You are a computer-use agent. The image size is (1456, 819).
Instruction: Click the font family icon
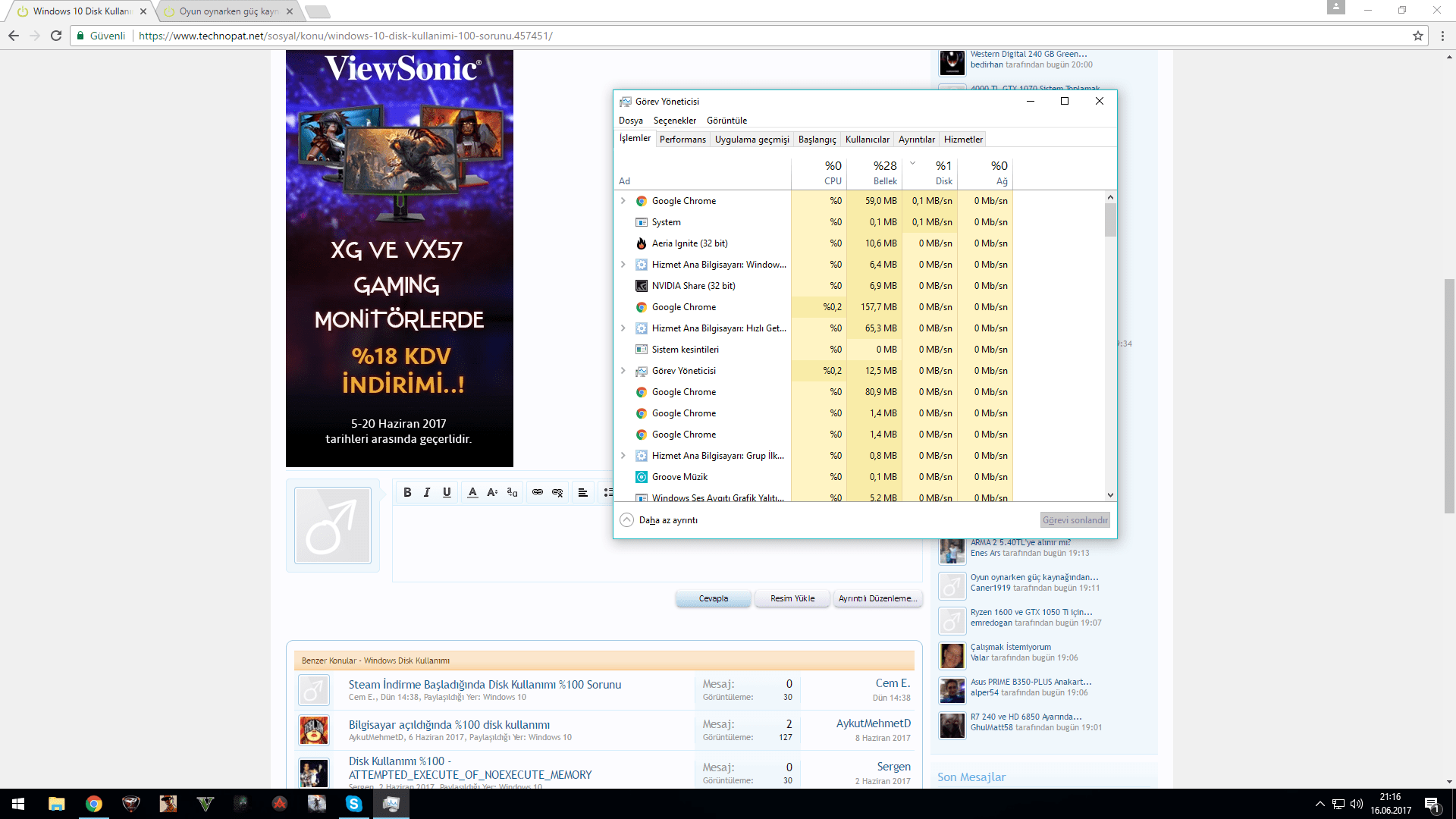coord(512,493)
